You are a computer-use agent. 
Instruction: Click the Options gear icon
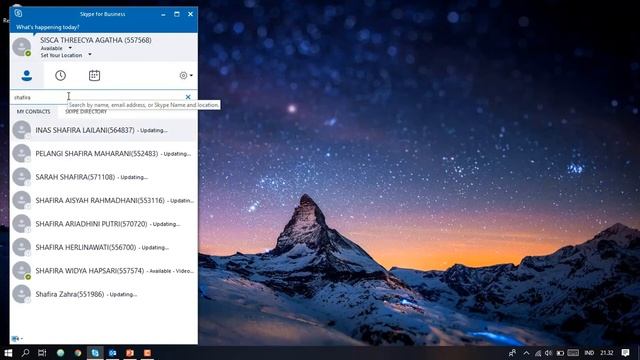coord(183,76)
